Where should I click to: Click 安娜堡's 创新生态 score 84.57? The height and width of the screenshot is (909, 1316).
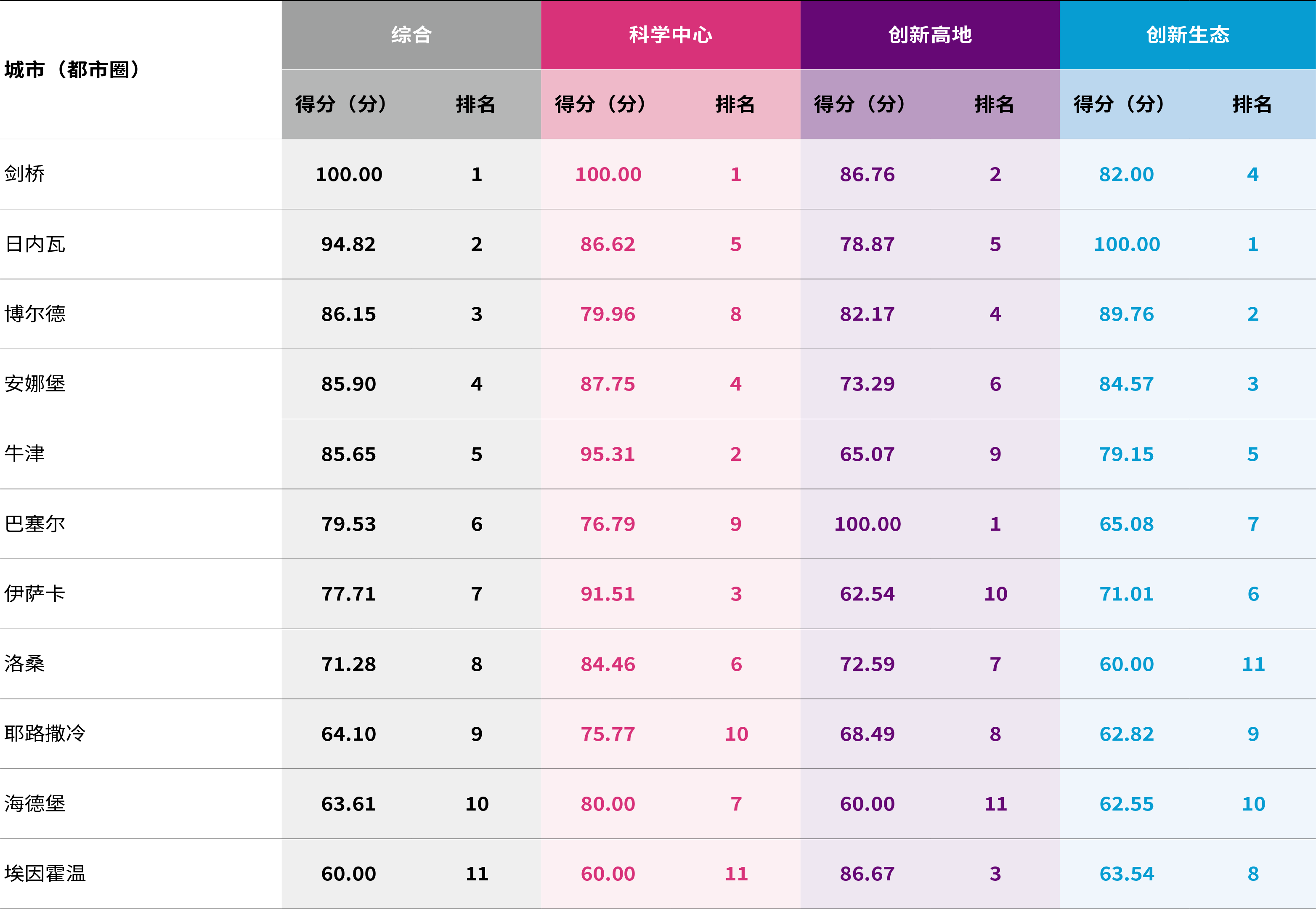(1126, 385)
